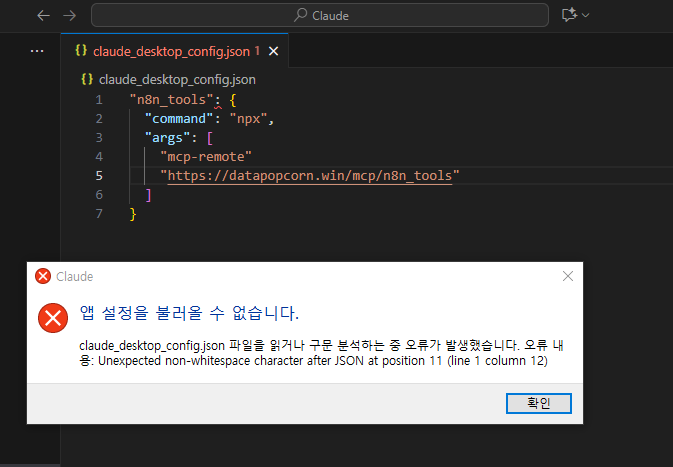Click the claude_desktop_config.json breadcrumb
Viewport: 673px width, 467px height.
(177, 79)
